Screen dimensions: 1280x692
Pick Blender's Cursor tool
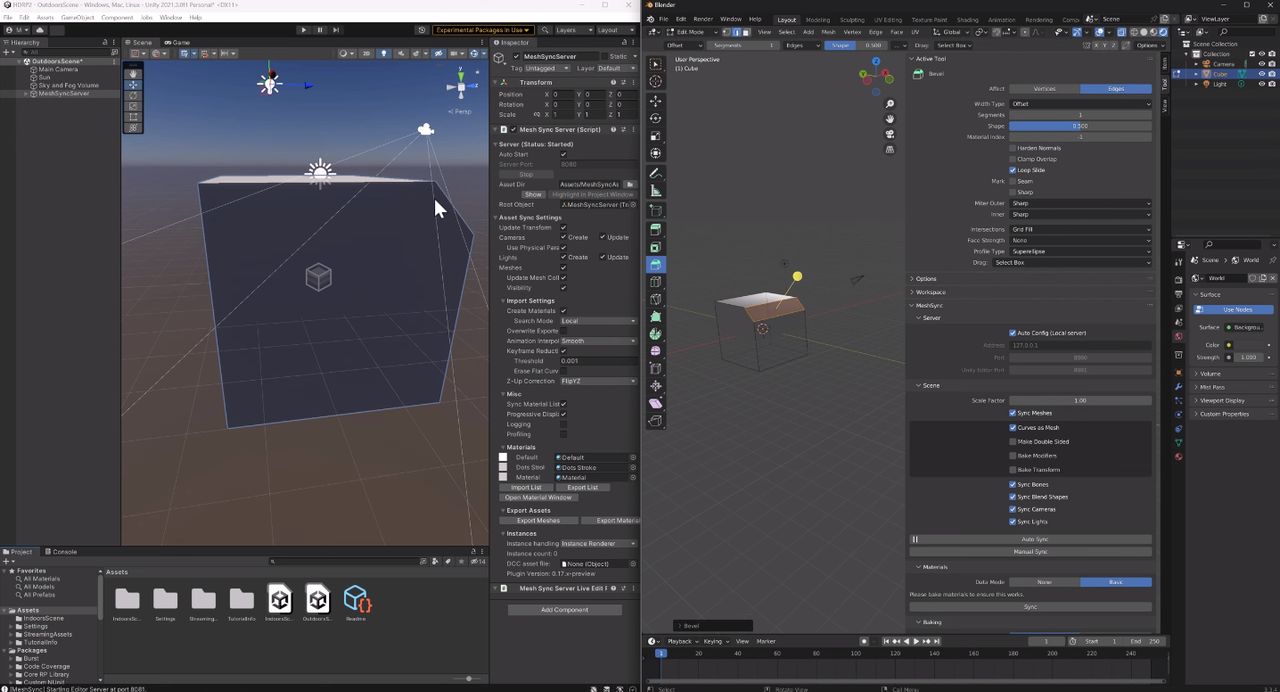(656, 81)
